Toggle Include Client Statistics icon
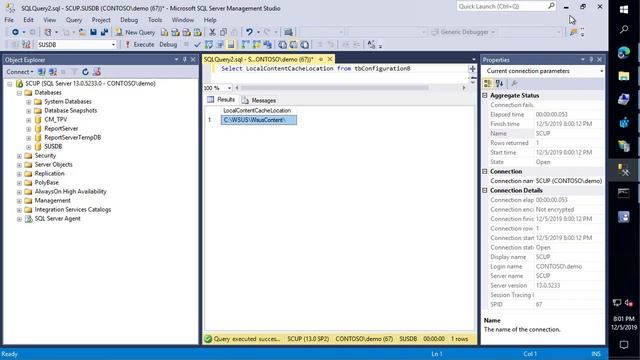This screenshot has width=640, height=360. pos(267,44)
